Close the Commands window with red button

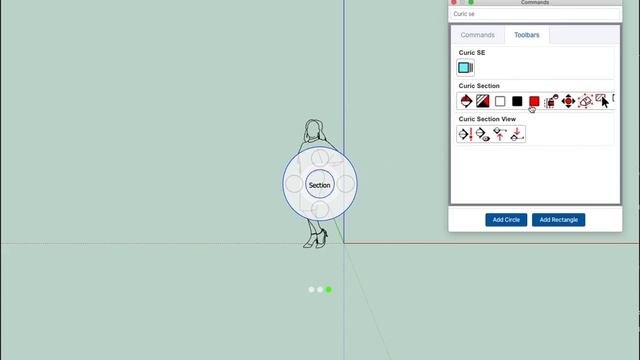pyautogui.click(x=454, y=2)
